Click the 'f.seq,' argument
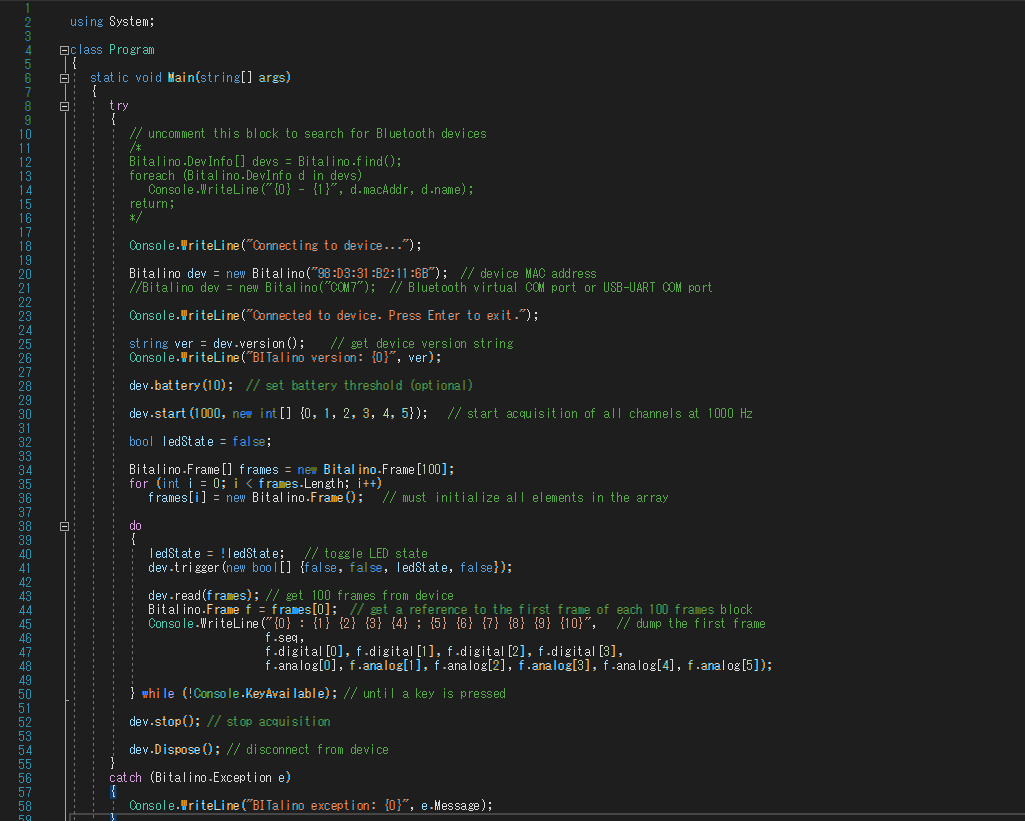This screenshot has width=1025, height=821. (285, 638)
